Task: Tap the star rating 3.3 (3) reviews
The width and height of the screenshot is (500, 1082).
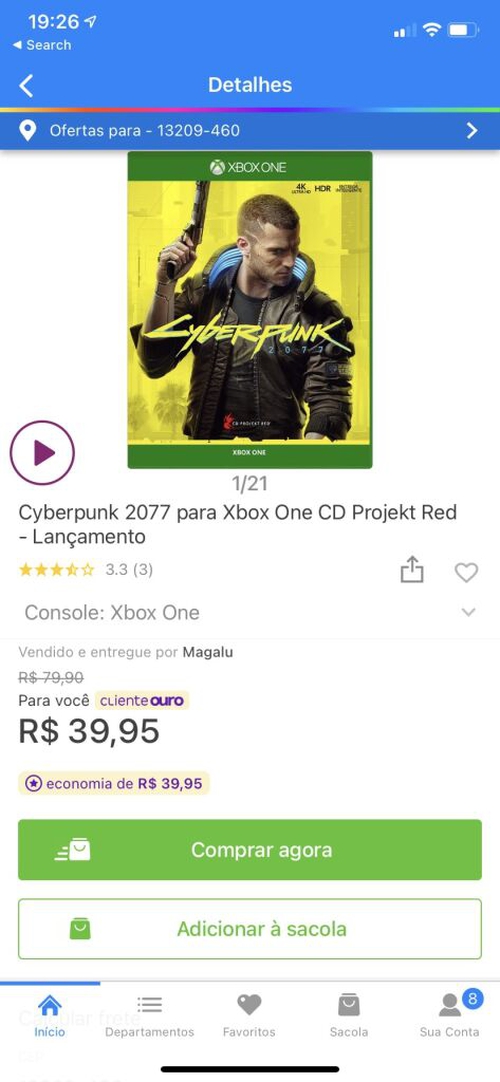Action: (86, 569)
